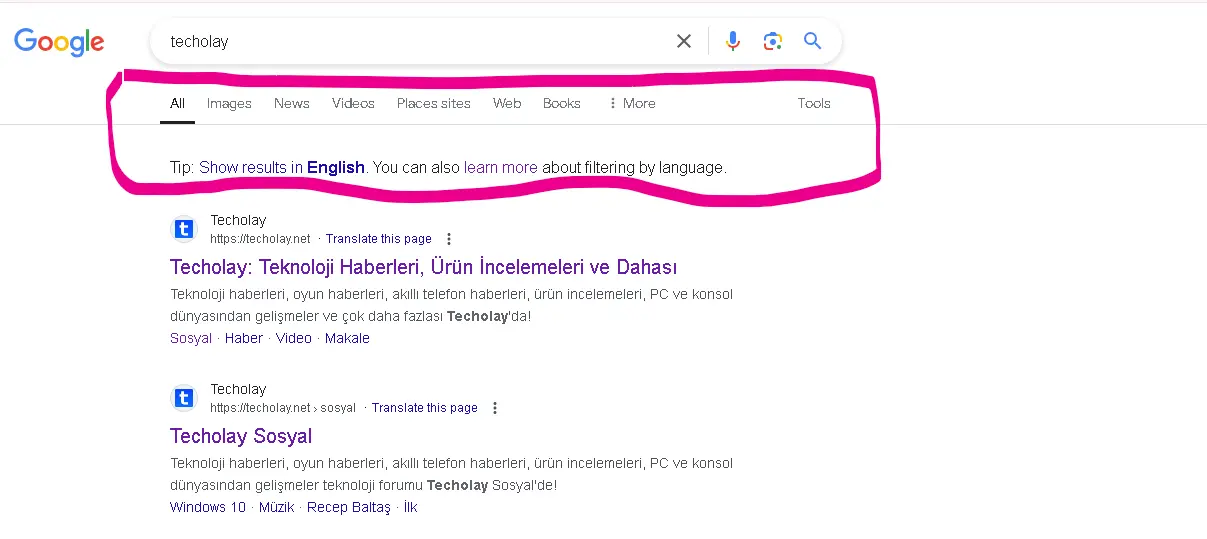The width and height of the screenshot is (1207, 539).
Task: Open the Tools options
Action: [x=814, y=103]
